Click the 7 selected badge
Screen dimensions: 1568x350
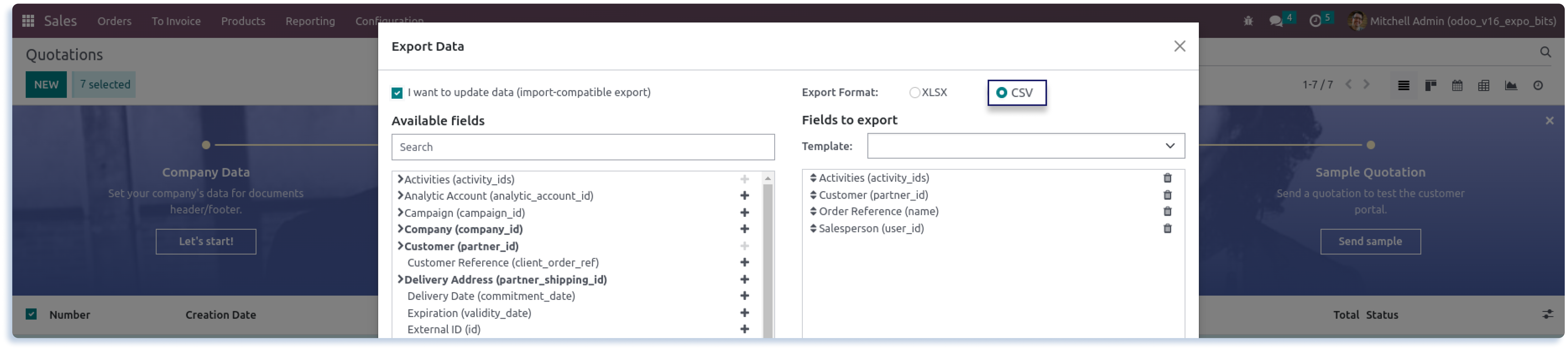click(104, 85)
